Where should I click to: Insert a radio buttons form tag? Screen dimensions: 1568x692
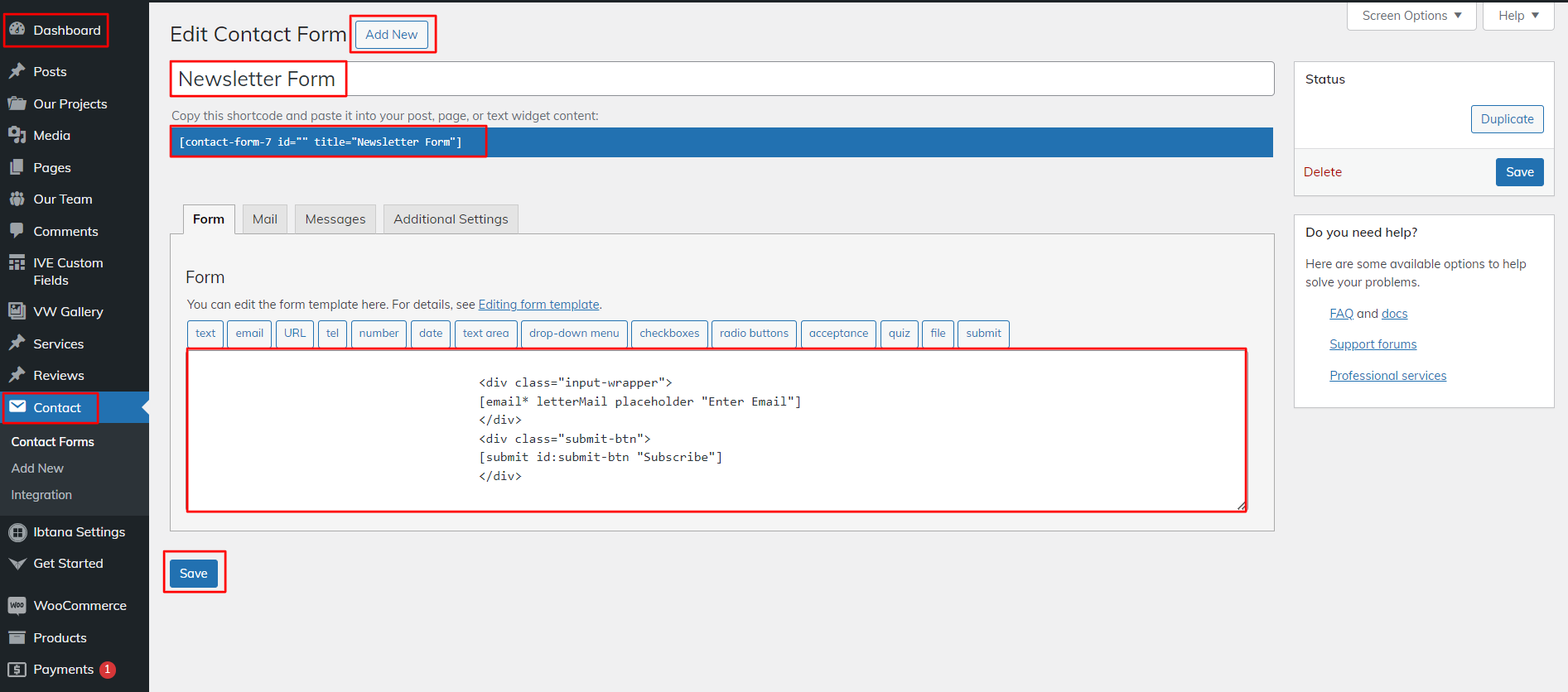coord(754,334)
